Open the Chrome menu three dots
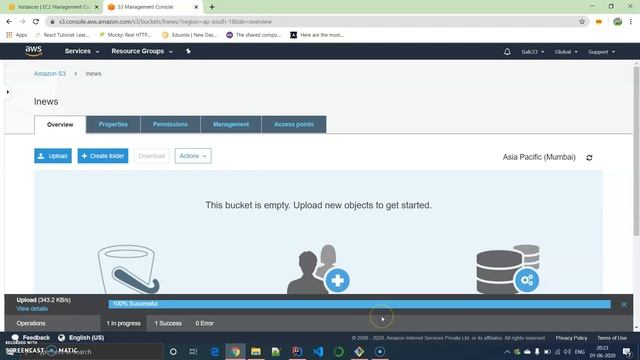 tap(631, 22)
